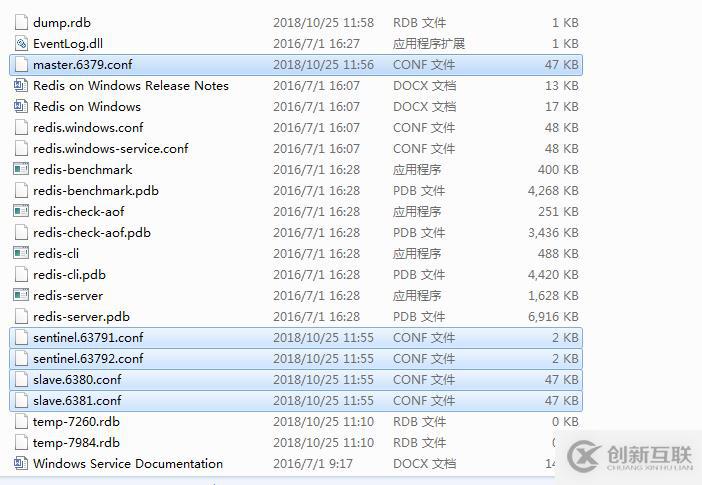The image size is (702, 485).
Task: Select the redis-server file name
Action: click(x=68, y=296)
